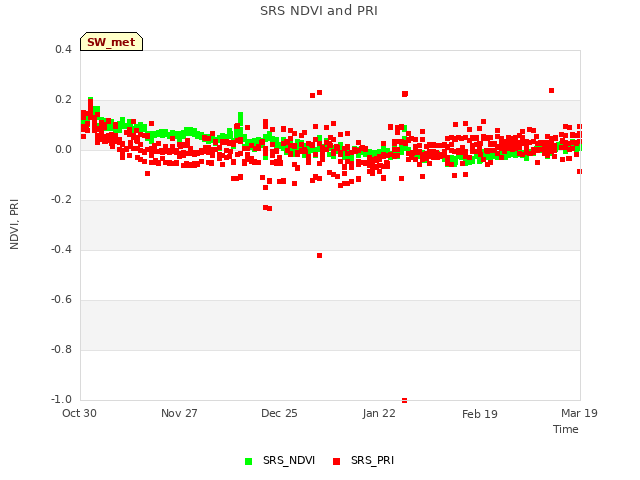Viewport: 640px width, 480px height.
Task: Click the 0.2 y-axis tick label
Action: tap(63, 100)
